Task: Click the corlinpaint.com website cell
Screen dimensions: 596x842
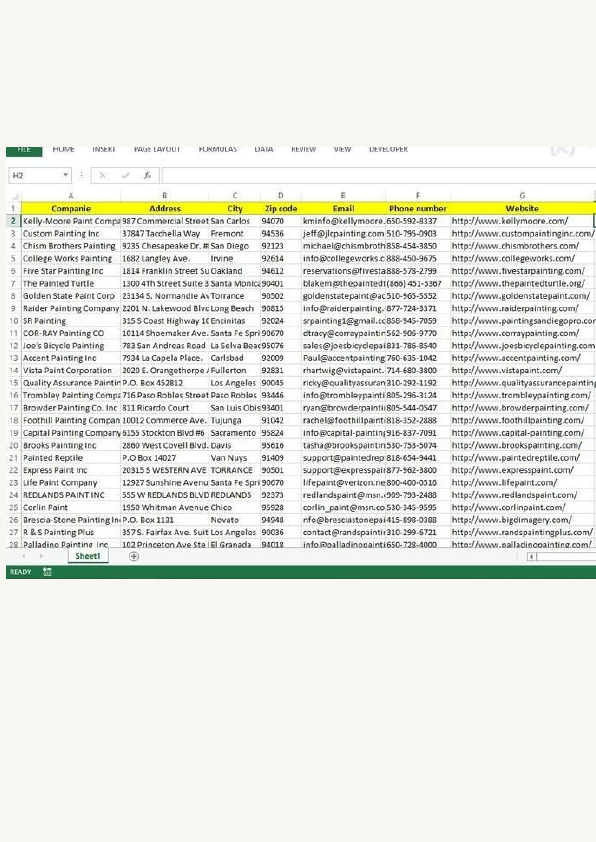Action: pyautogui.click(x=522, y=507)
